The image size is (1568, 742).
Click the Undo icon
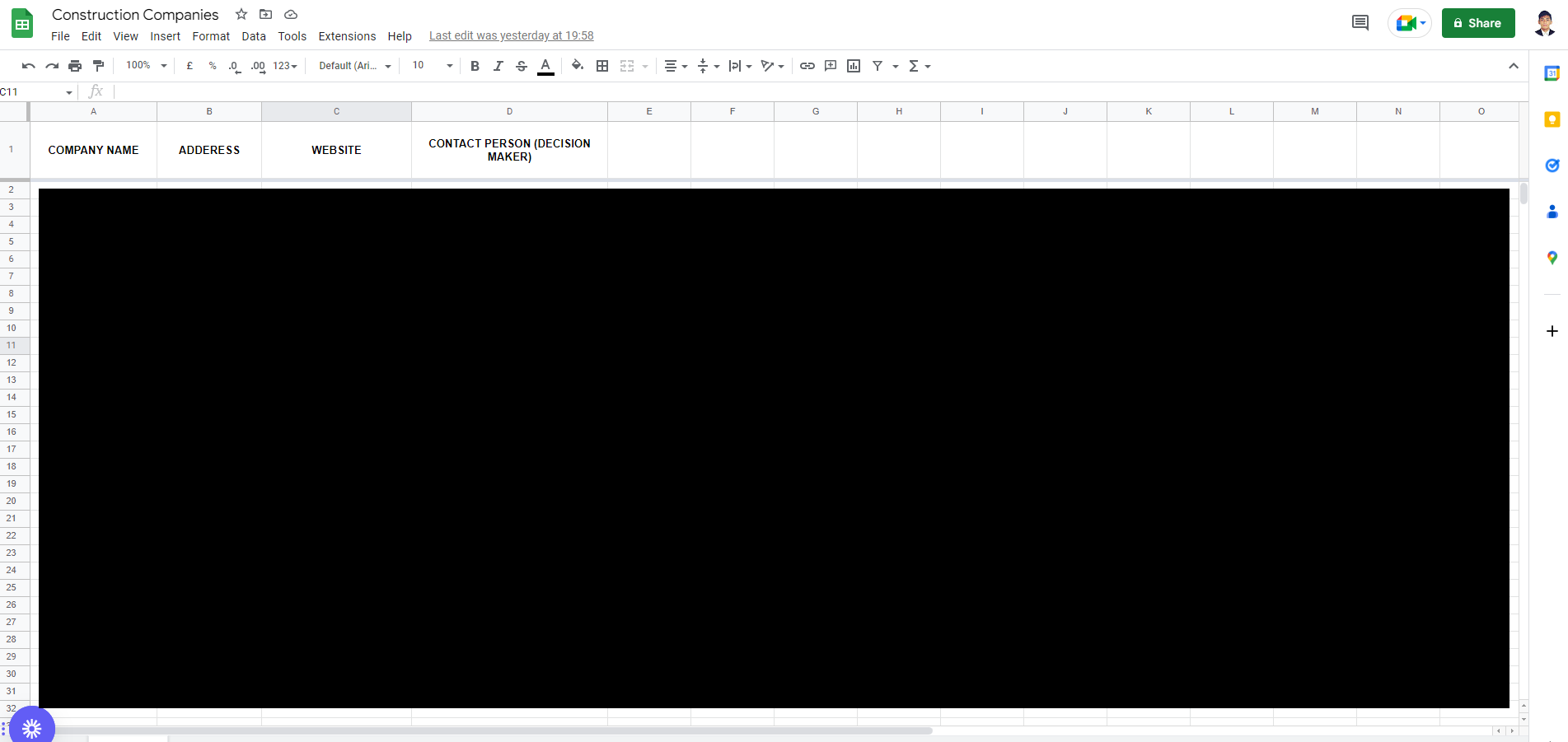pos(29,66)
